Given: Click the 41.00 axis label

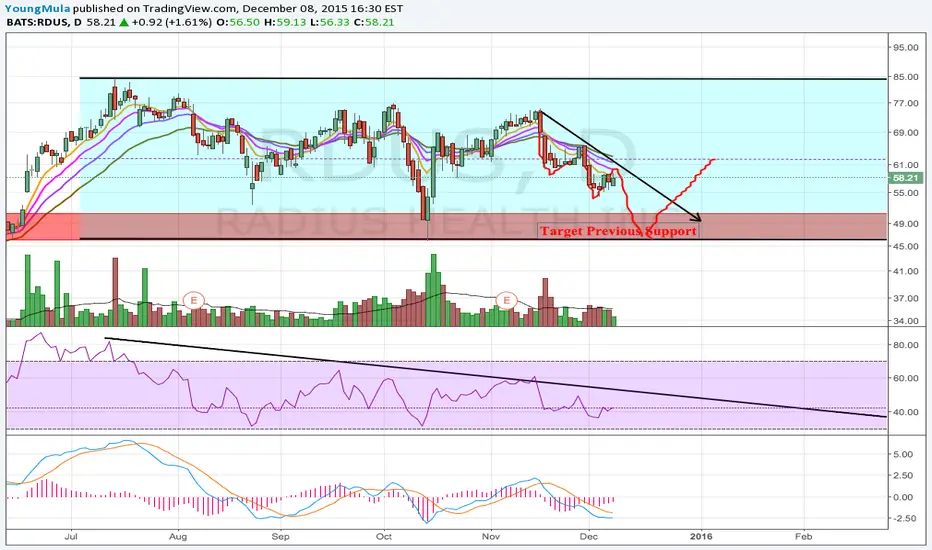Looking at the screenshot, I should (906, 271).
